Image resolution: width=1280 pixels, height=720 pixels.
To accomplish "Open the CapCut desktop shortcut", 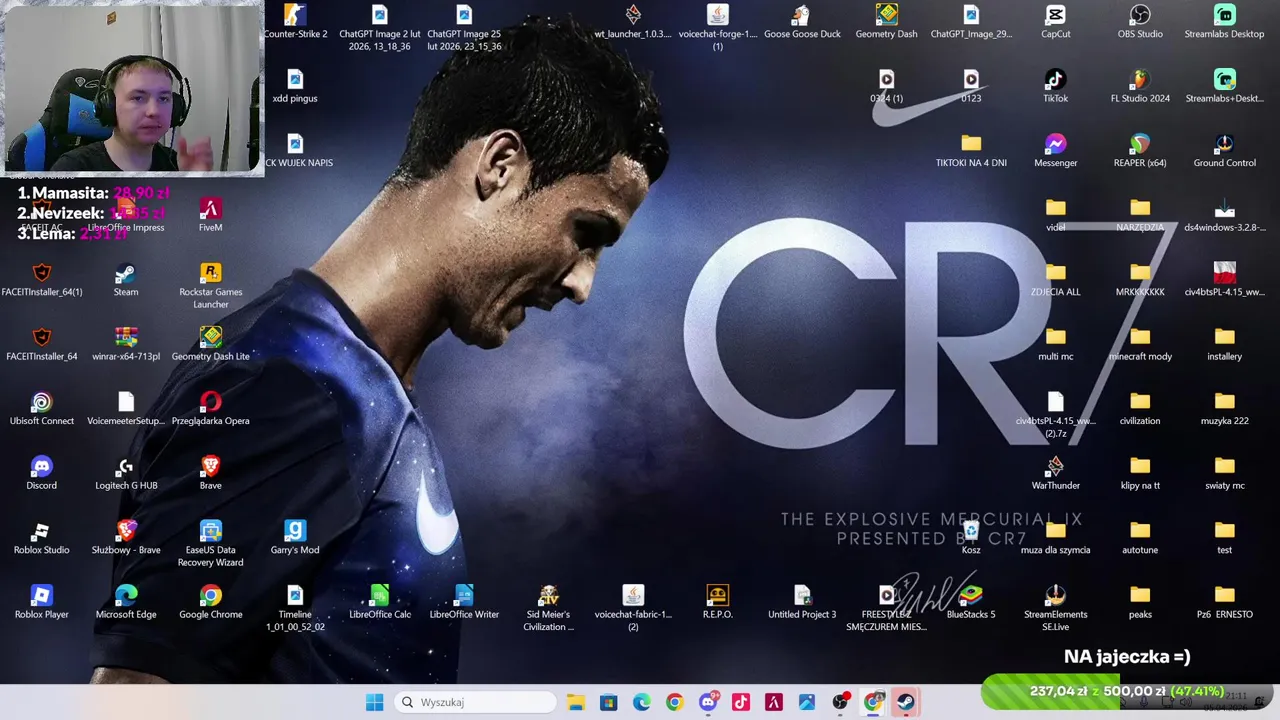I will coord(1055,21).
